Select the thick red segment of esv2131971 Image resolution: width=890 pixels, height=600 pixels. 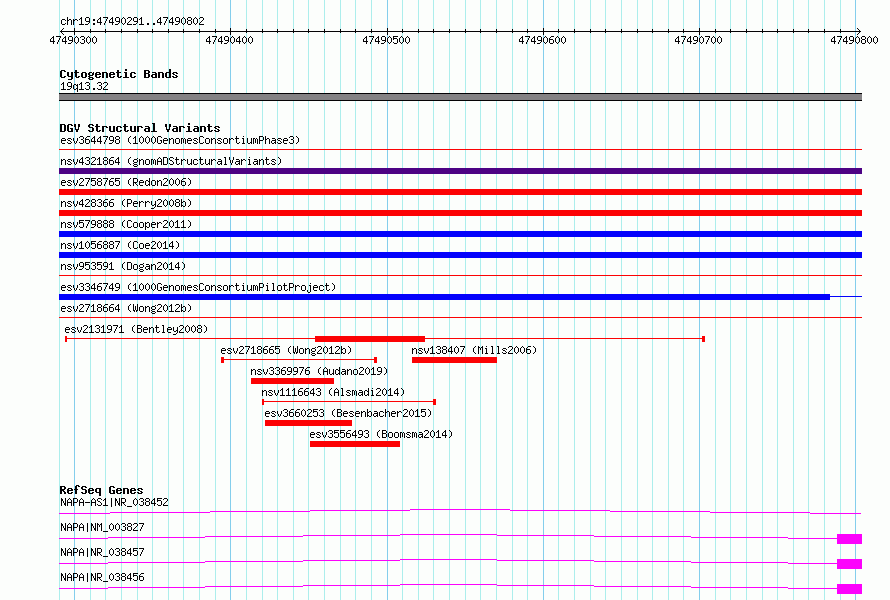pyautogui.click(x=370, y=339)
